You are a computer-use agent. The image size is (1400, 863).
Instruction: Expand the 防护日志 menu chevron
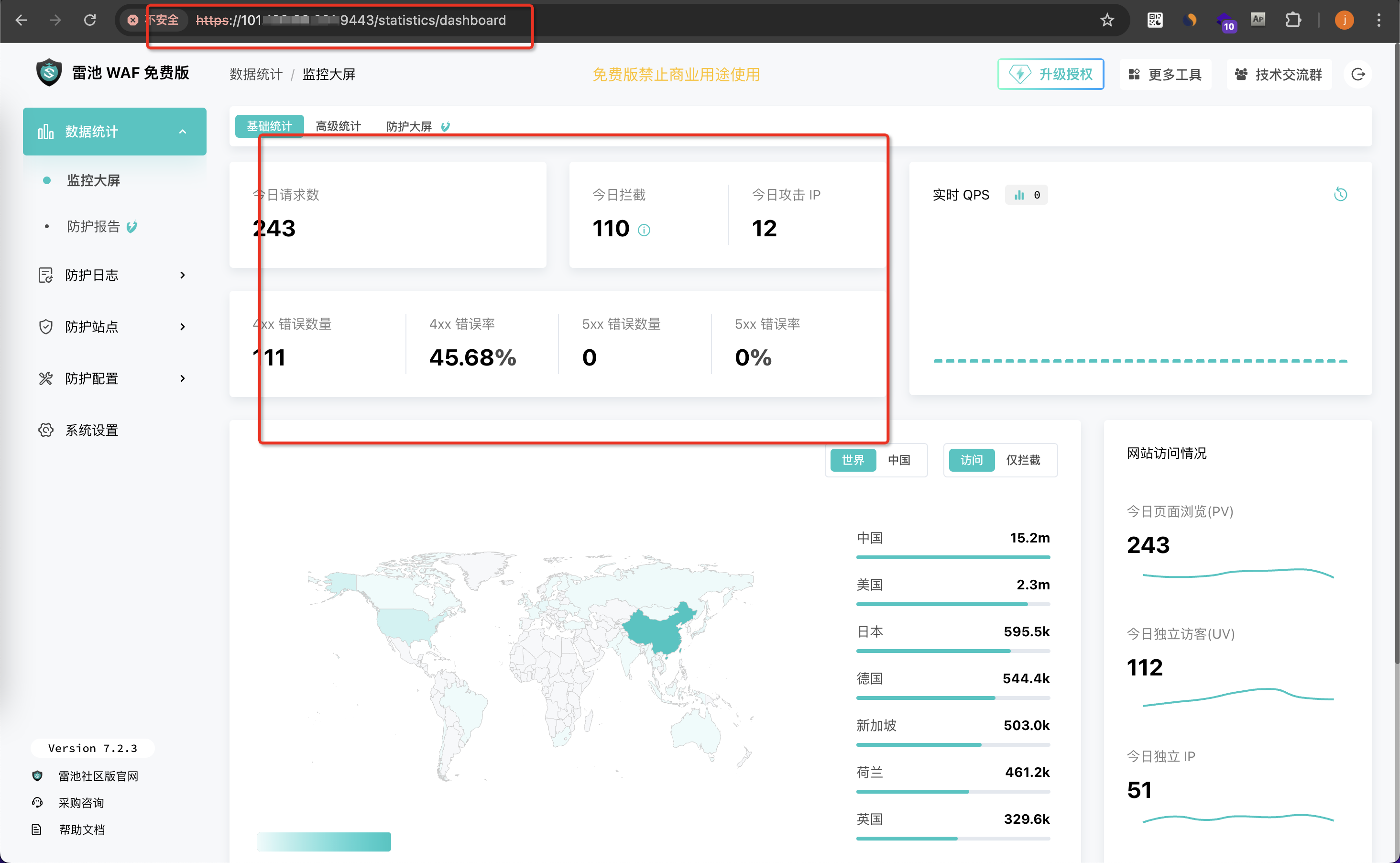(183, 275)
